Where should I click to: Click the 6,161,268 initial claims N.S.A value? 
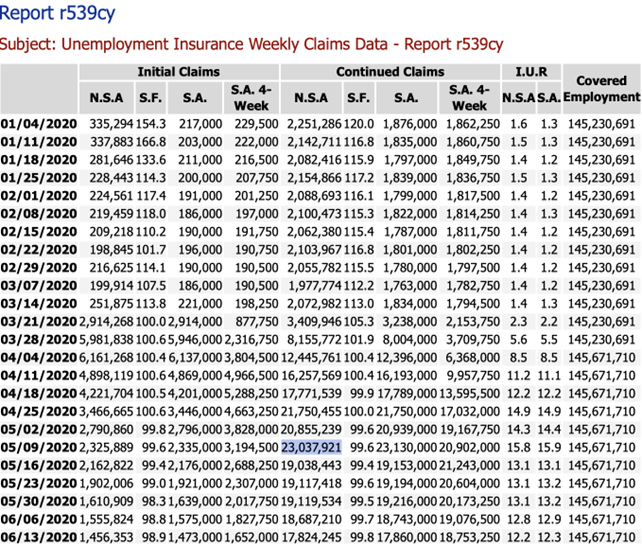coord(106,358)
